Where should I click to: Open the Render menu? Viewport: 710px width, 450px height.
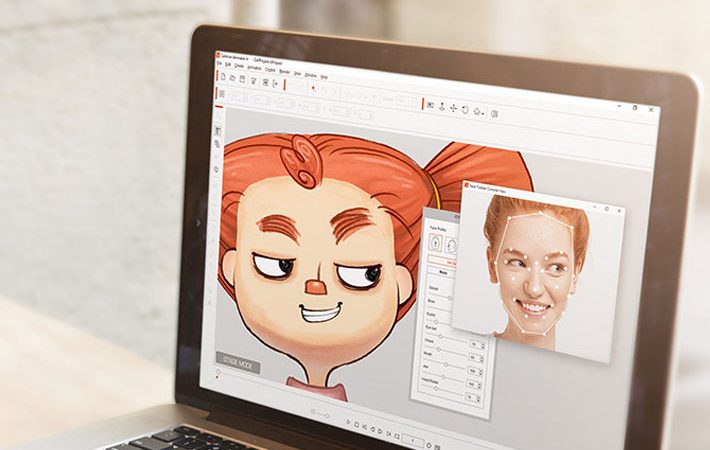[284, 72]
